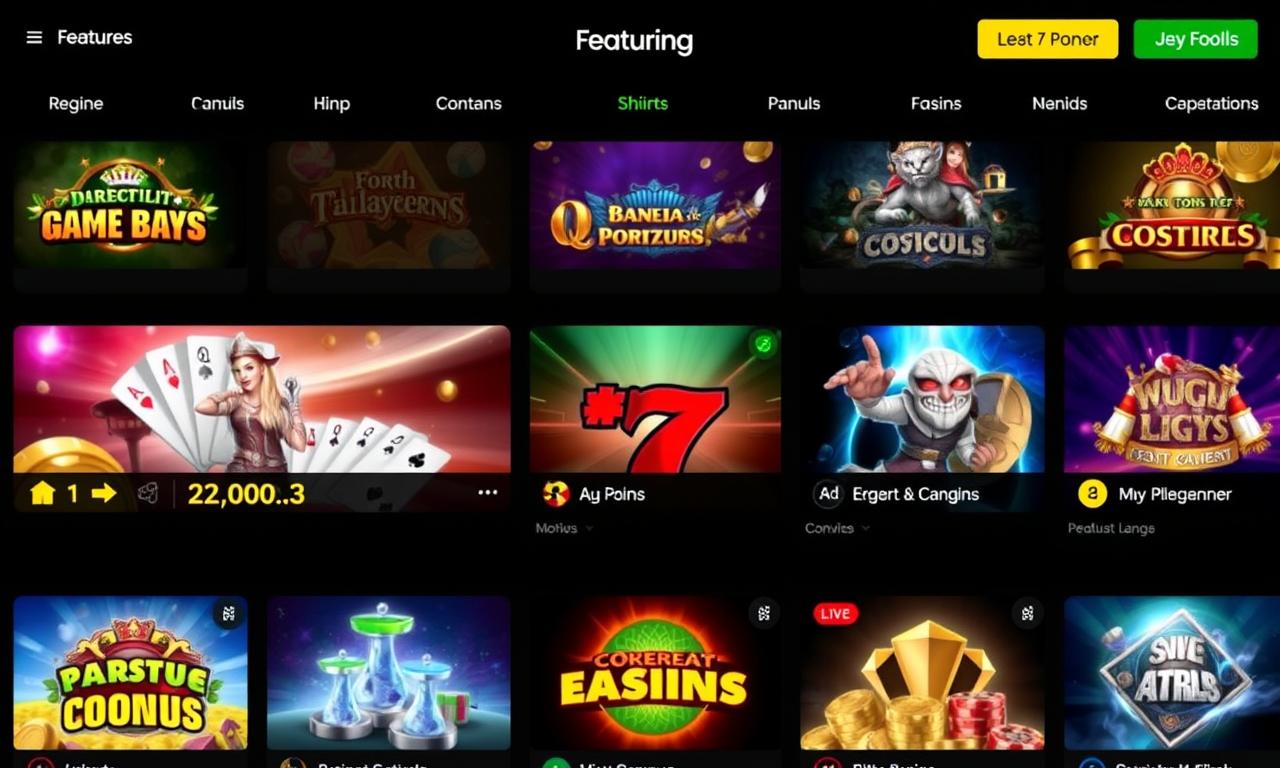Open the Peatust Langs selector
The width and height of the screenshot is (1280, 768).
1111,528
